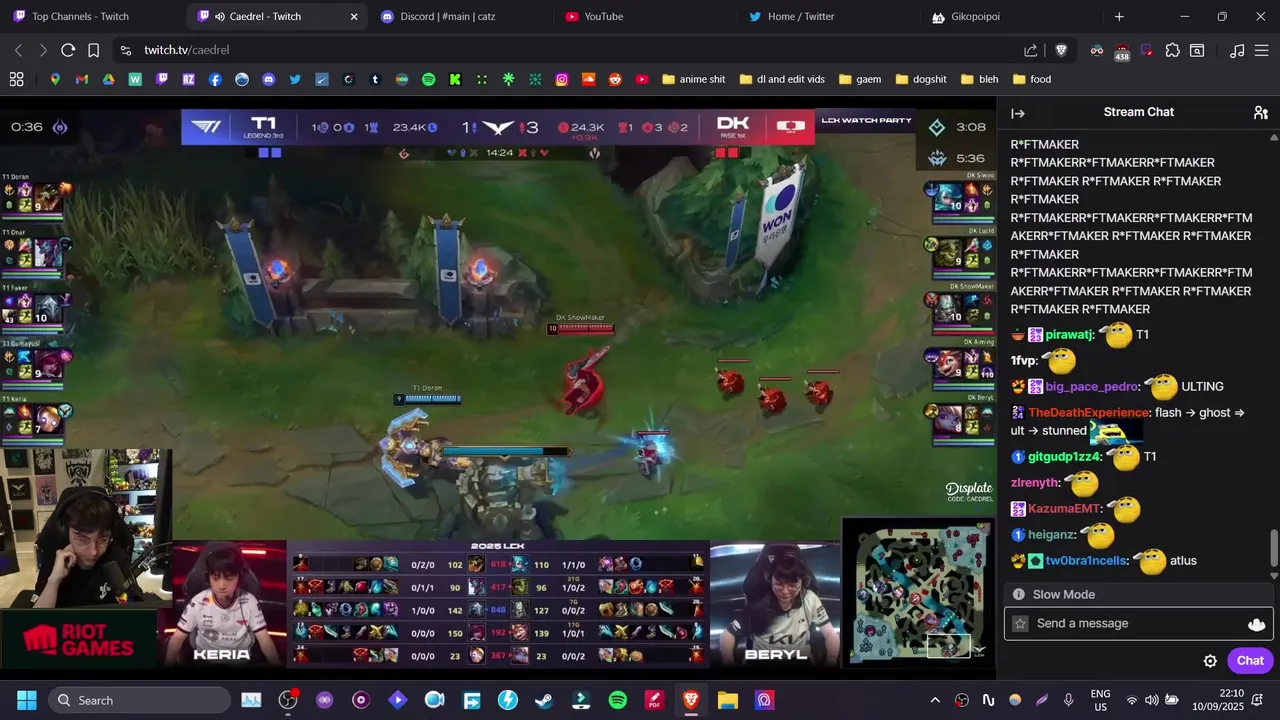Image resolution: width=1280 pixels, height=720 pixels.
Task: Open the dl and edit vids folder
Action: [782, 79]
